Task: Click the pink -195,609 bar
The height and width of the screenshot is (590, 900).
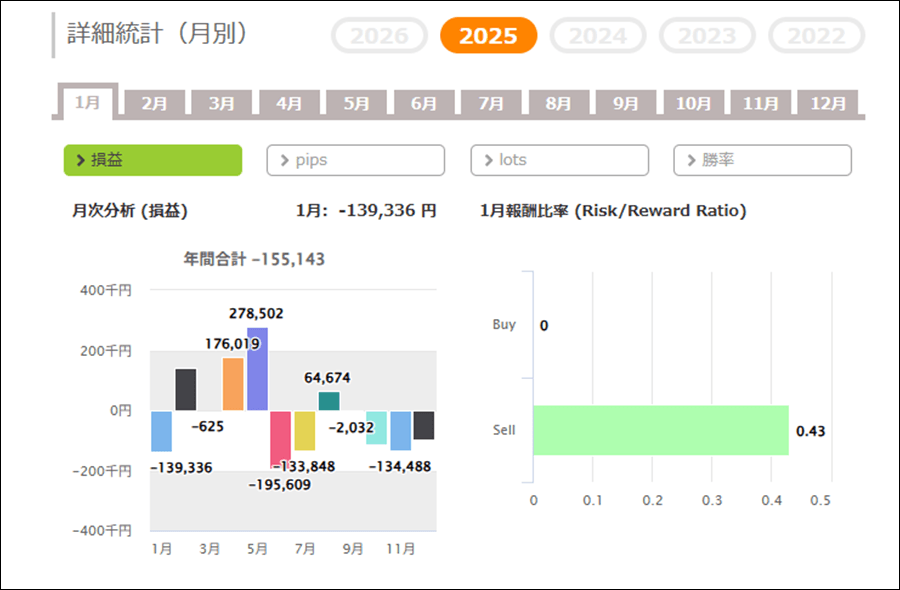Action: point(281,439)
